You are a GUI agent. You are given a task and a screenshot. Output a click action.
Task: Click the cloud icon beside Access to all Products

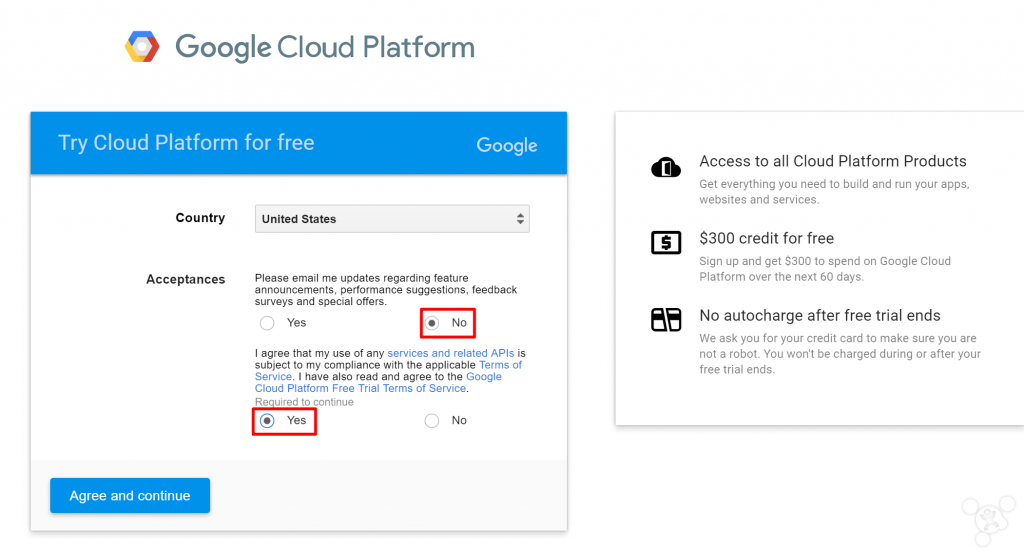665,167
